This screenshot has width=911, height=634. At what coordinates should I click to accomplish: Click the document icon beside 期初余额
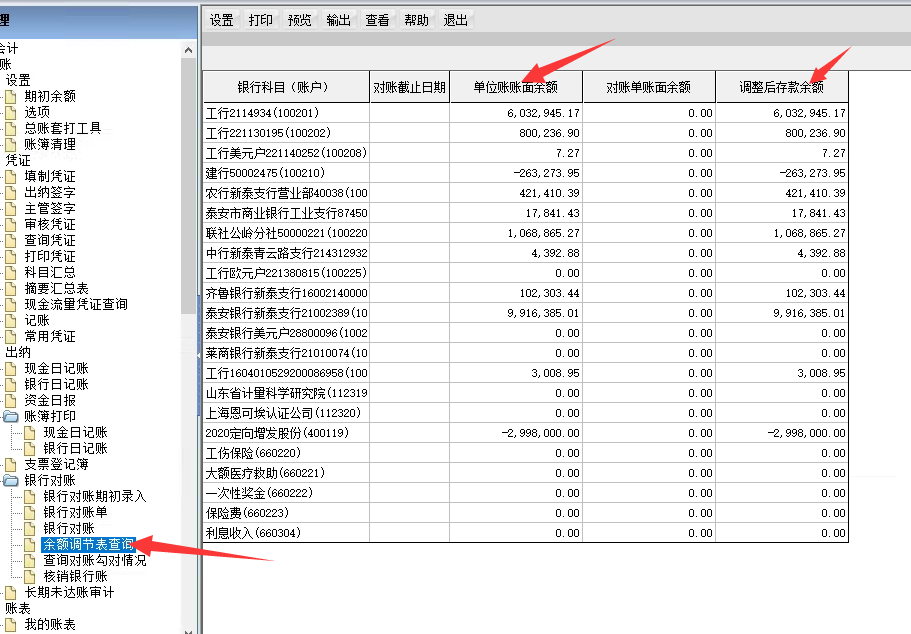10,96
